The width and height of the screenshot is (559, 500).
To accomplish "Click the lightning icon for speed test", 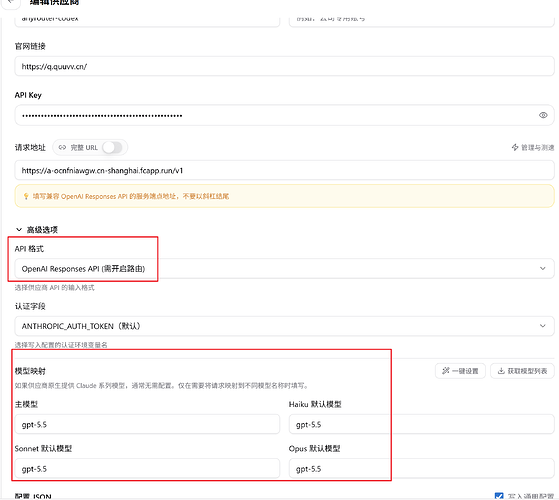I will (x=515, y=148).
